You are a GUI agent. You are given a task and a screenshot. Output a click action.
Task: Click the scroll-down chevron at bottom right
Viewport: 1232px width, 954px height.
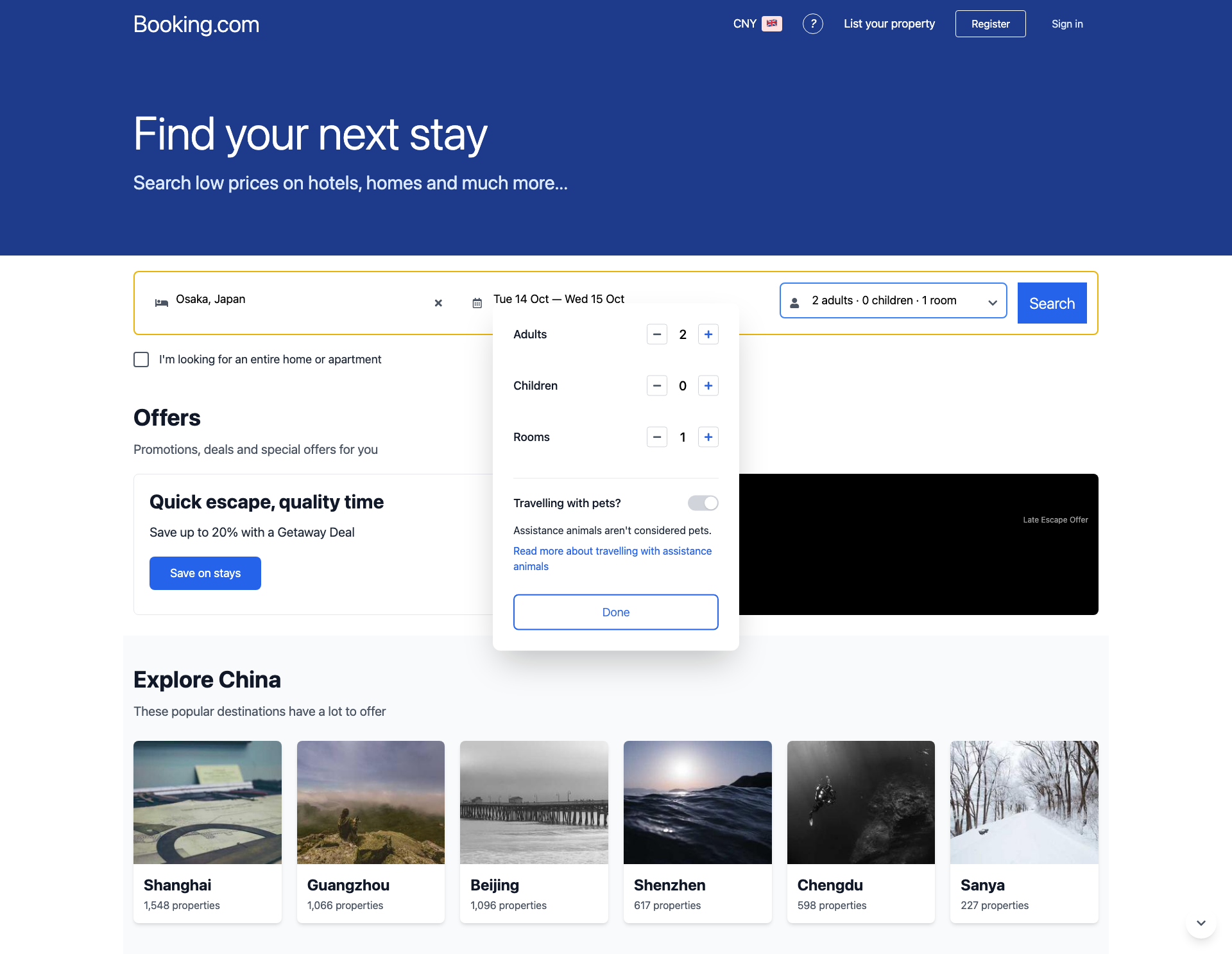pyautogui.click(x=1201, y=923)
